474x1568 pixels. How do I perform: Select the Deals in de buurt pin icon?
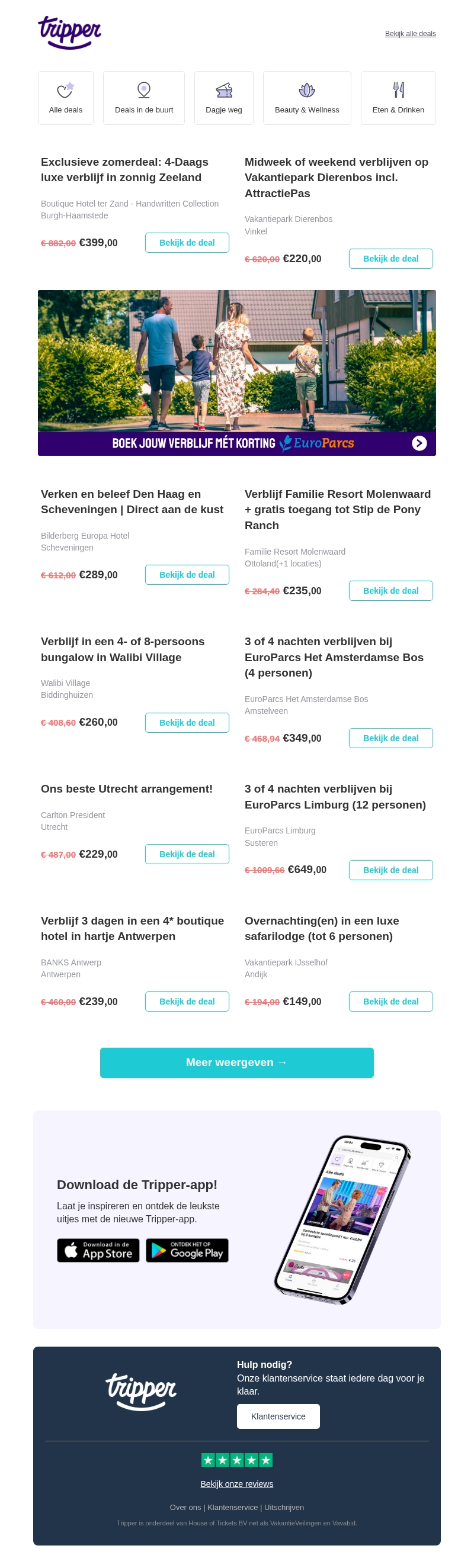click(x=144, y=90)
